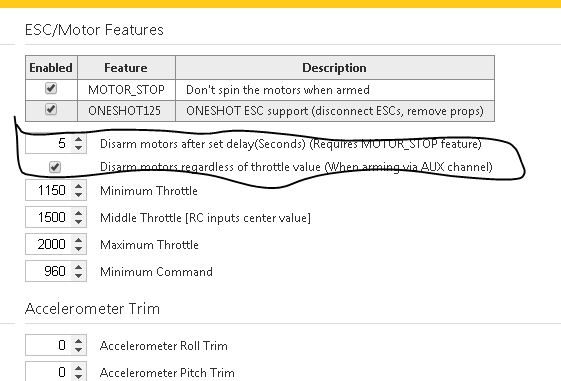561x381 pixels.
Task: Uncheck the MOTOR_STOP feature checkbox
Action: pyautogui.click(x=51, y=88)
